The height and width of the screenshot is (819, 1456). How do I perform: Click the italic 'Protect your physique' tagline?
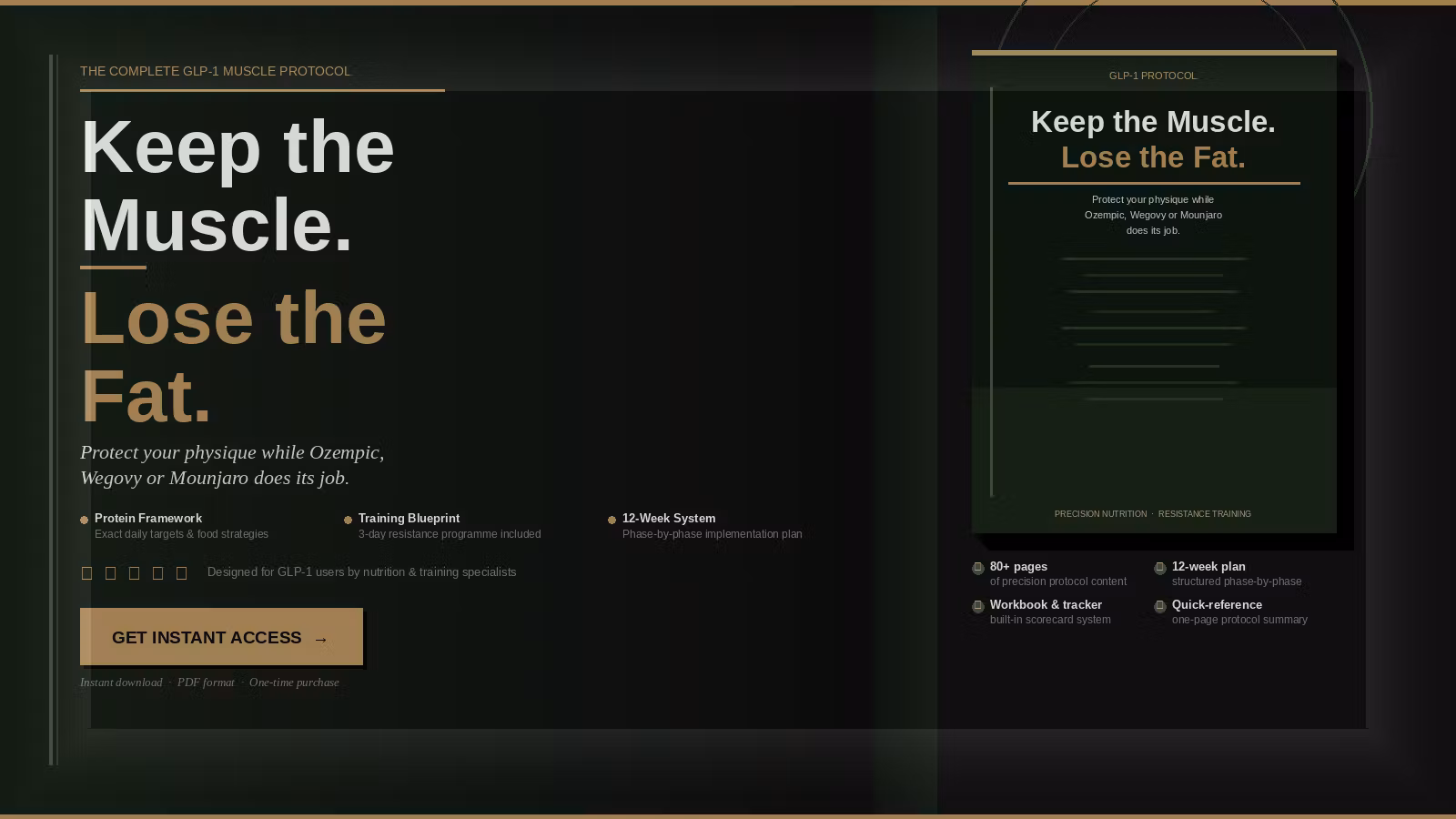(x=232, y=465)
